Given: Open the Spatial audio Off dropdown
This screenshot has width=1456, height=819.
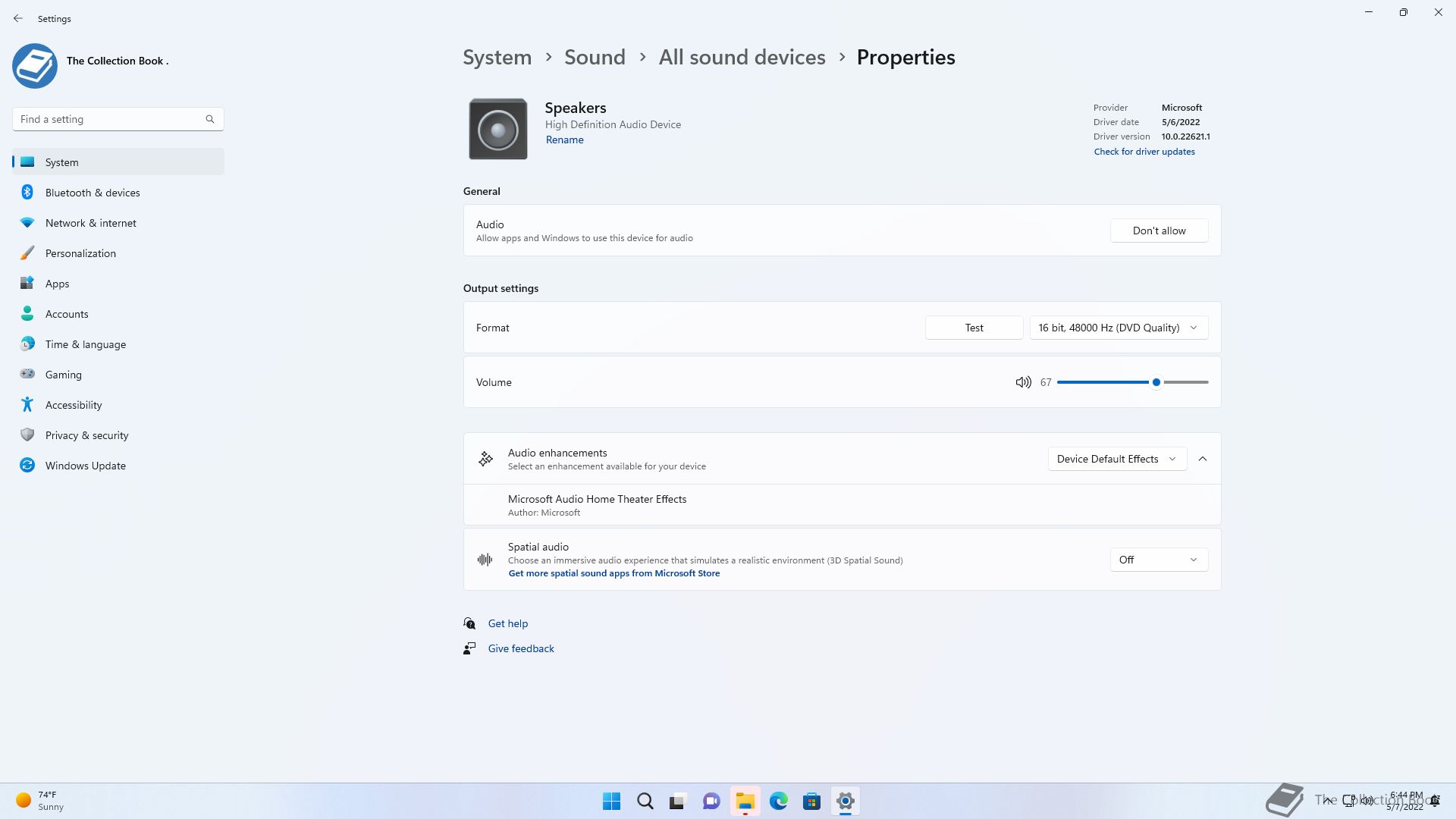Looking at the screenshot, I should pyautogui.click(x=1159, y=560).
